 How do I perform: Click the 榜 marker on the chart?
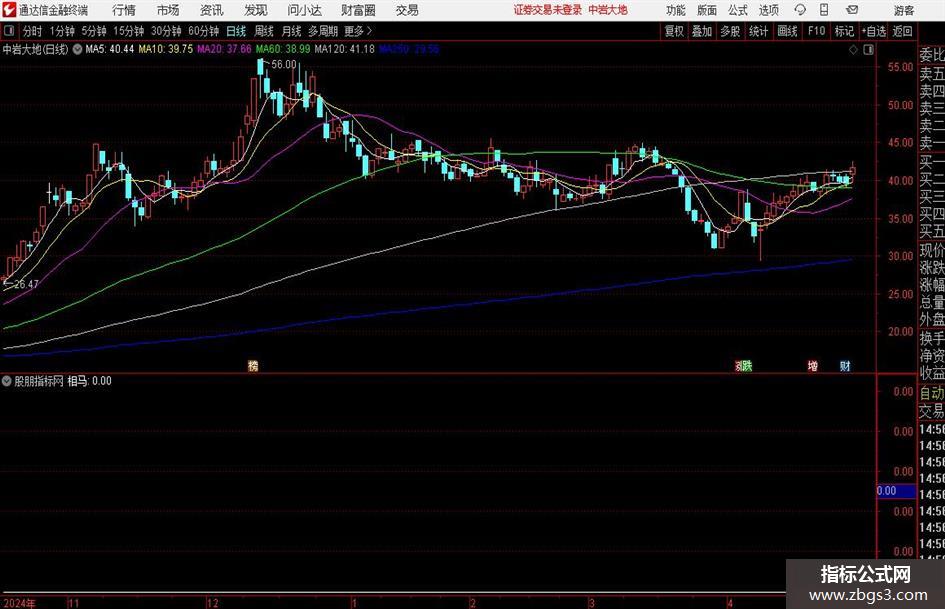coord(253,366)
